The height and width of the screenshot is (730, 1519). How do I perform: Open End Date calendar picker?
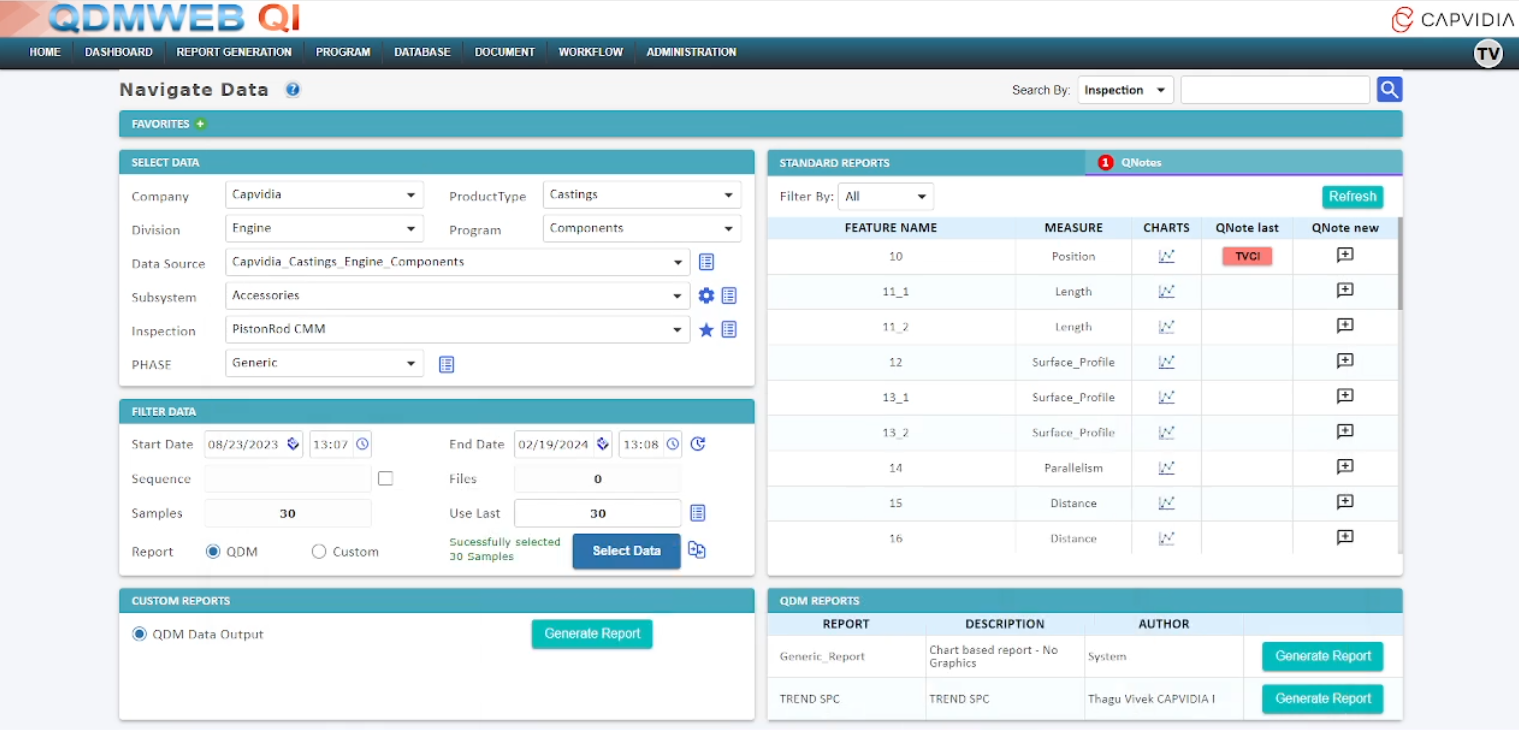(603, 443)
